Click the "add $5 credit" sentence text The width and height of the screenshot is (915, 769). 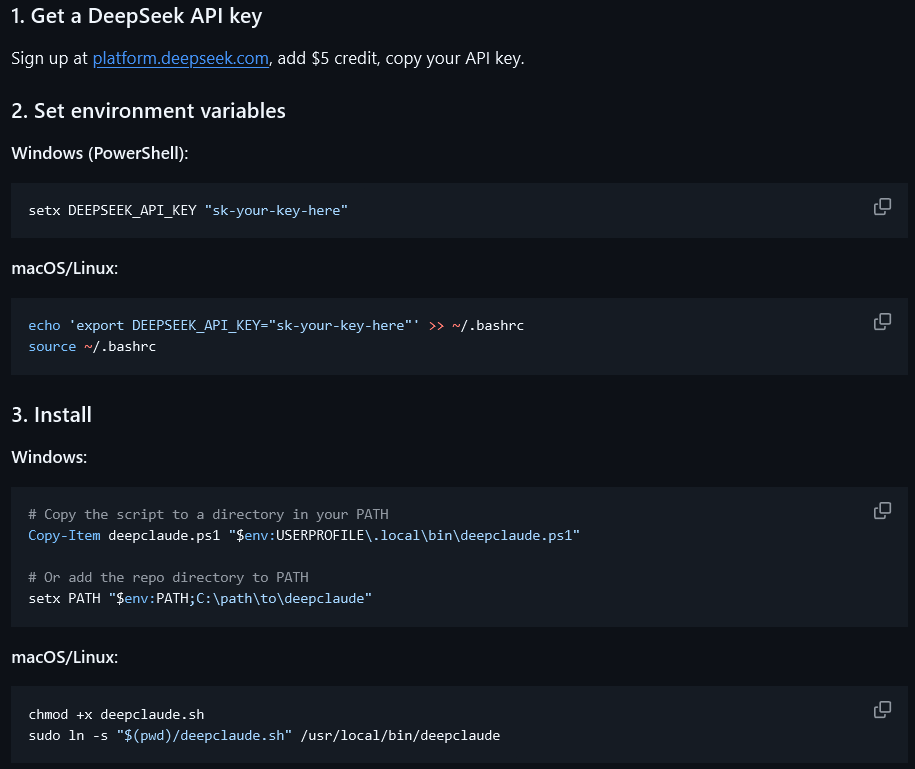pos(327,58)
